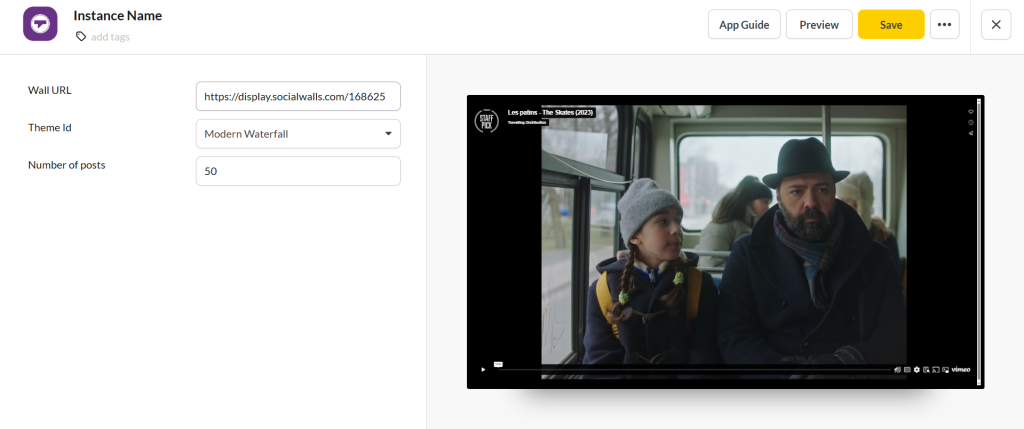Open the video transcript icon
Image resolution: width=1024 pixels, height=429 pixels.
[x=927, y=369]
